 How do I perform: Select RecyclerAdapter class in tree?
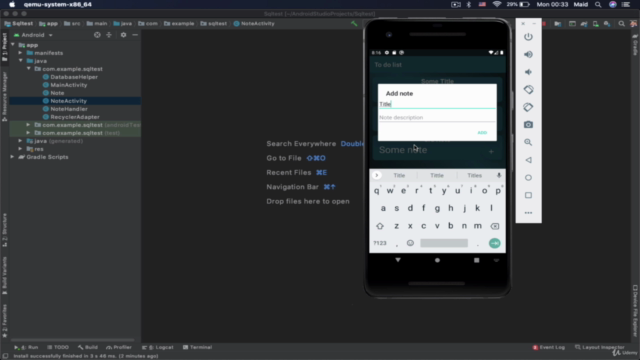(75, 117)
